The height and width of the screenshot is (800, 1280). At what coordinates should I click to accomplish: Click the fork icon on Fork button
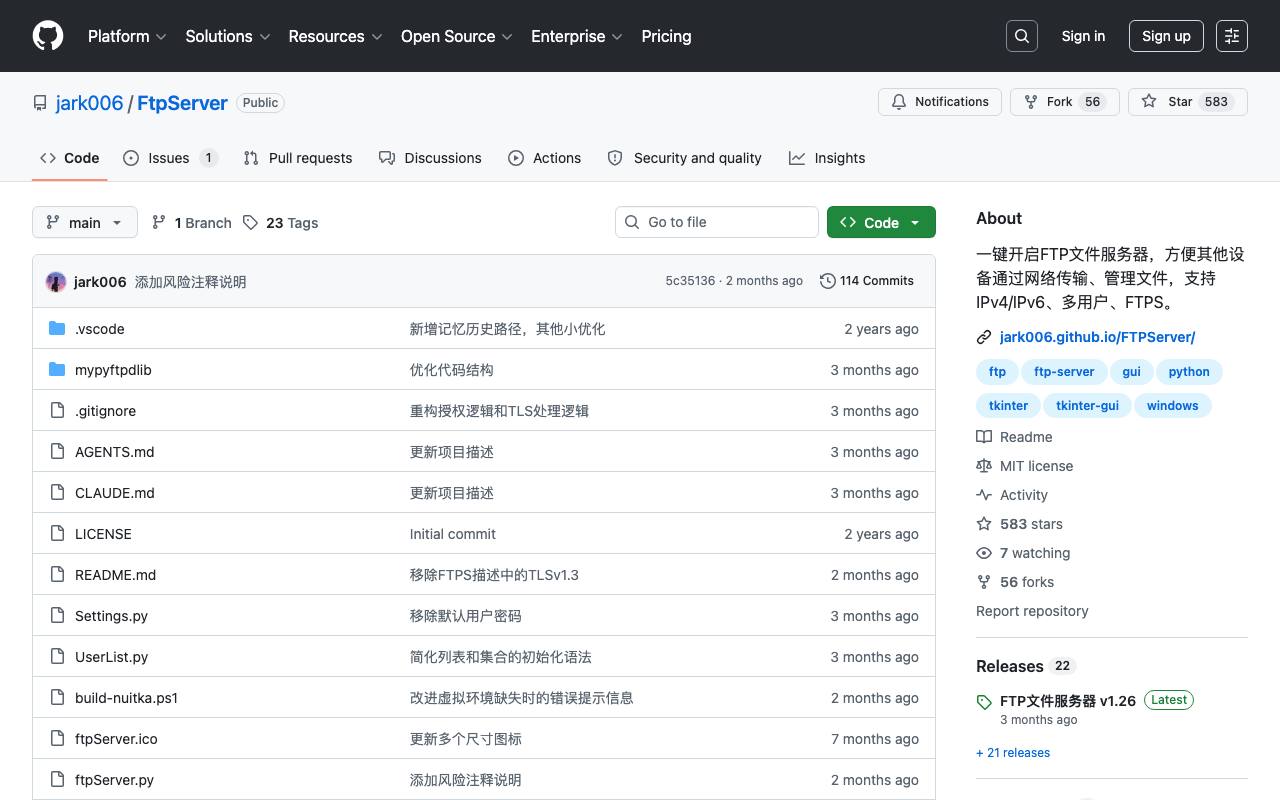point(1031,102)
